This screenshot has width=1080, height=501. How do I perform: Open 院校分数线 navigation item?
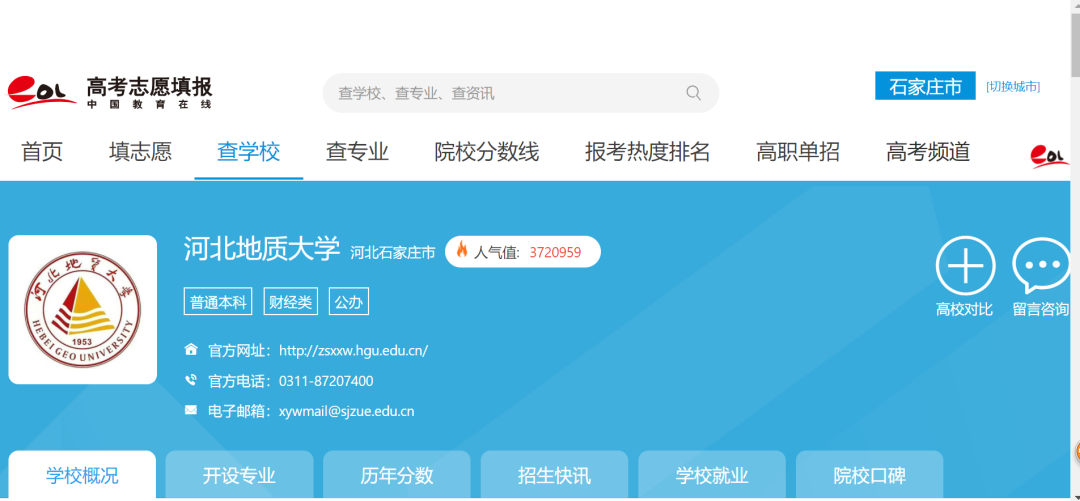click(487, 152)
